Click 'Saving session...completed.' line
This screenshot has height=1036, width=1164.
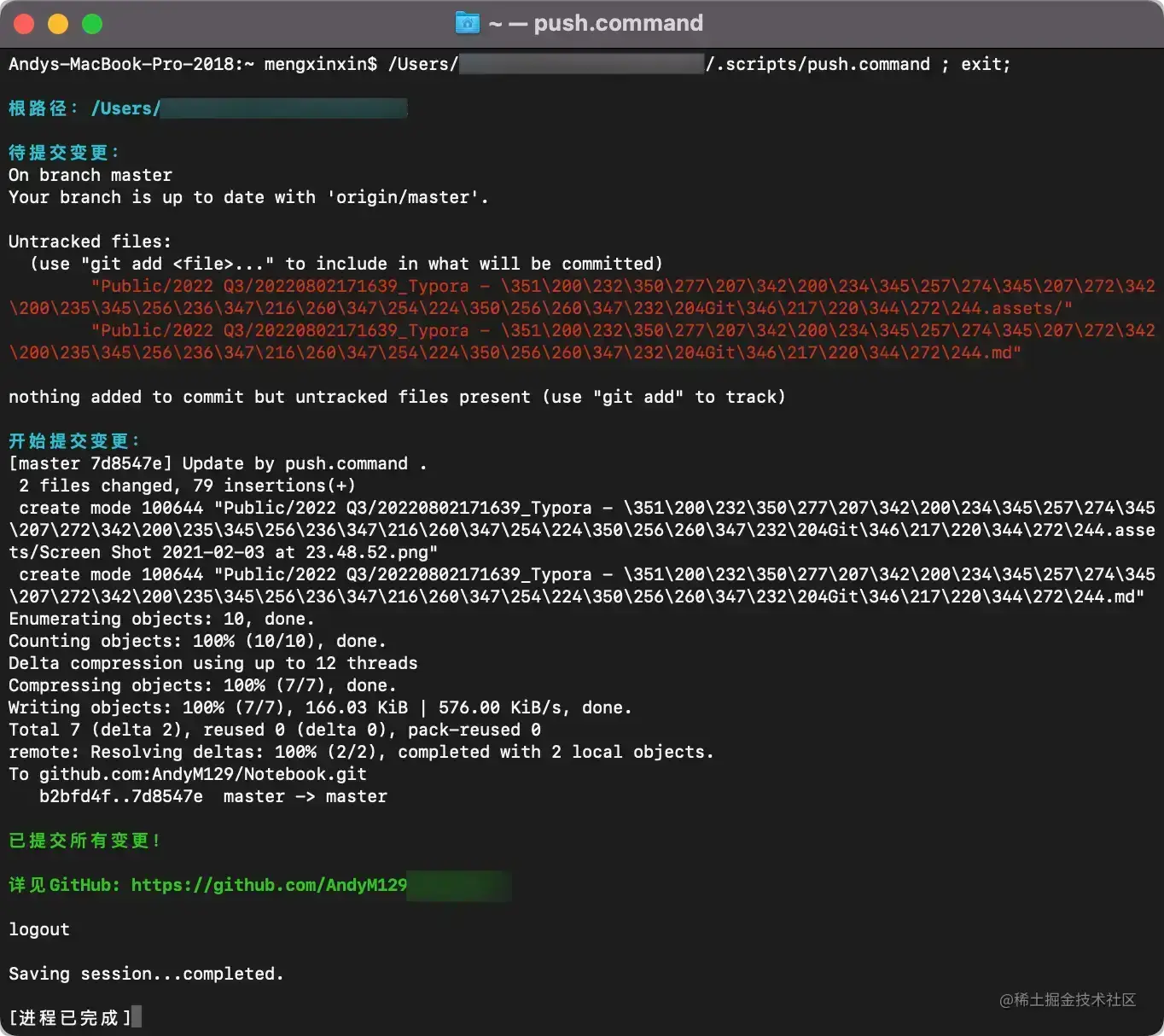tap(146, 974)
